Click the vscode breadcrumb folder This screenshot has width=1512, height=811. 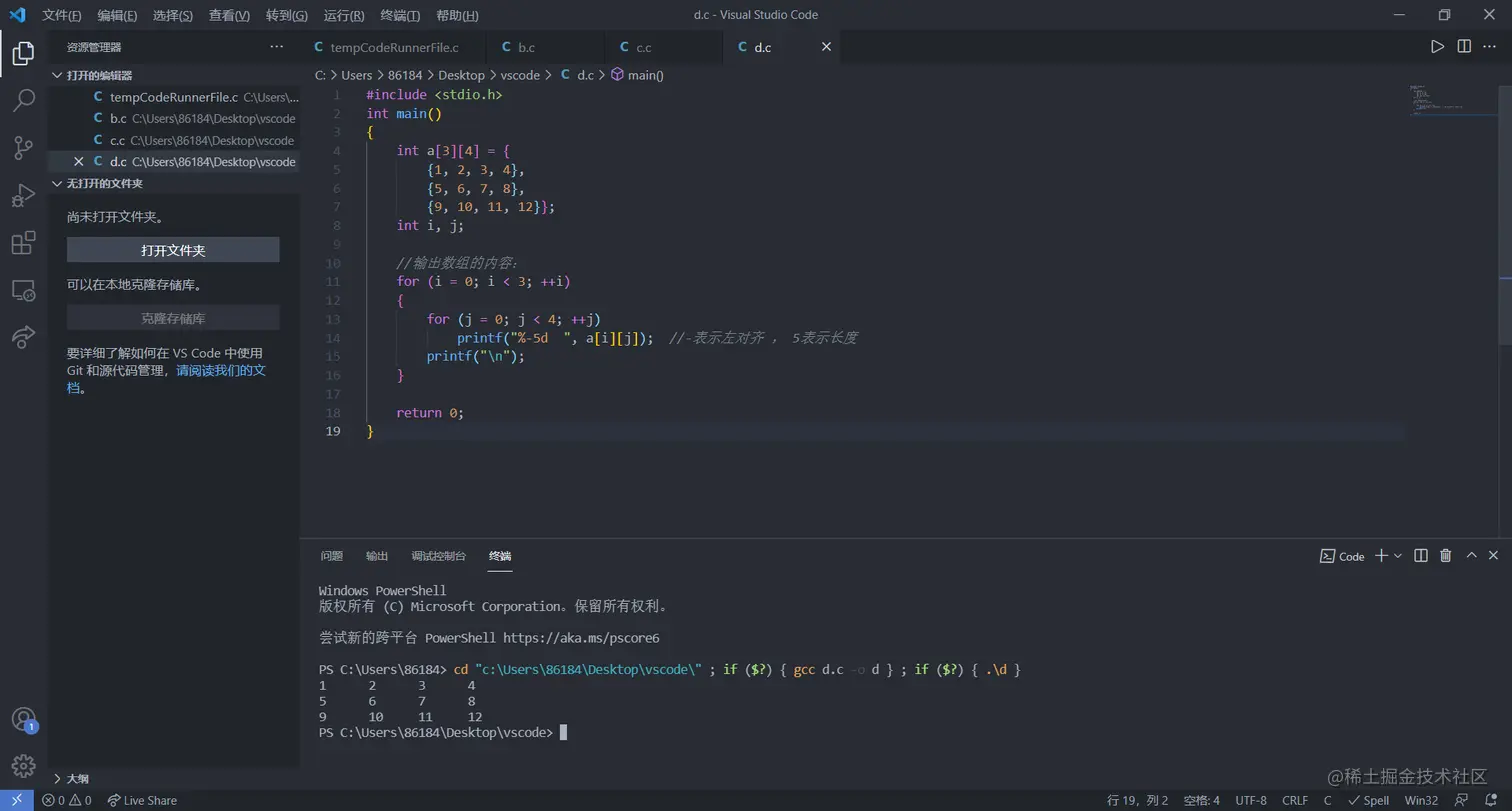[520, 75]
